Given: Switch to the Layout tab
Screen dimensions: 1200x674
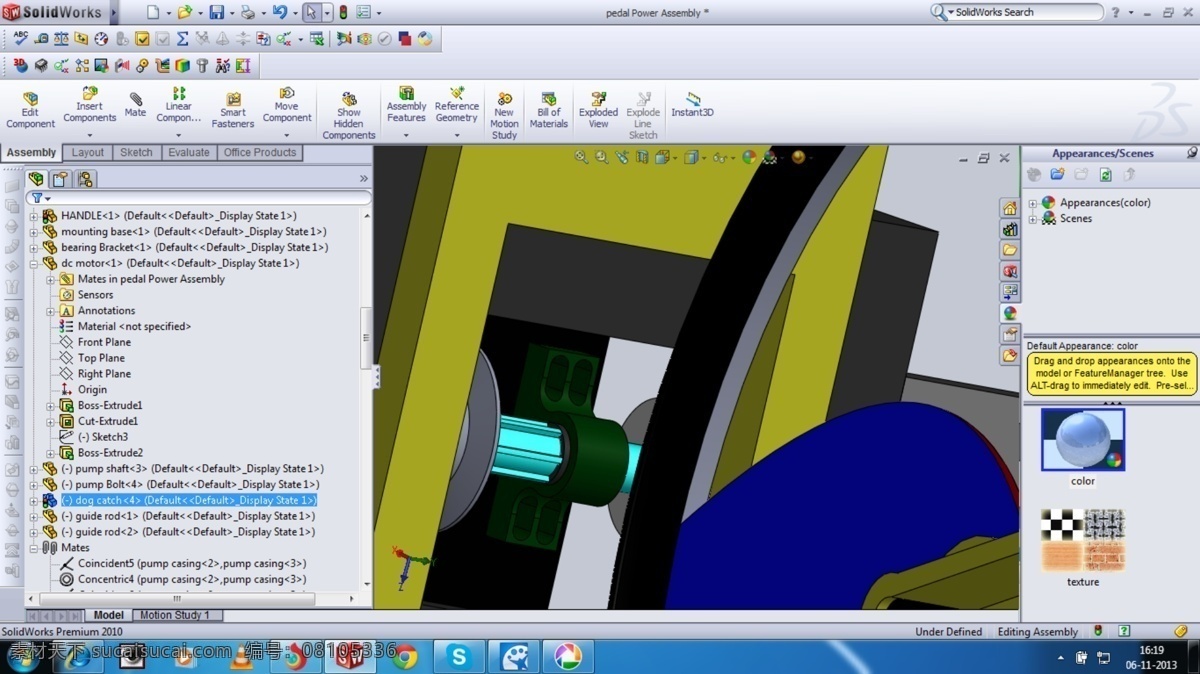Looking at the screenshot, I should coord(88,153).
